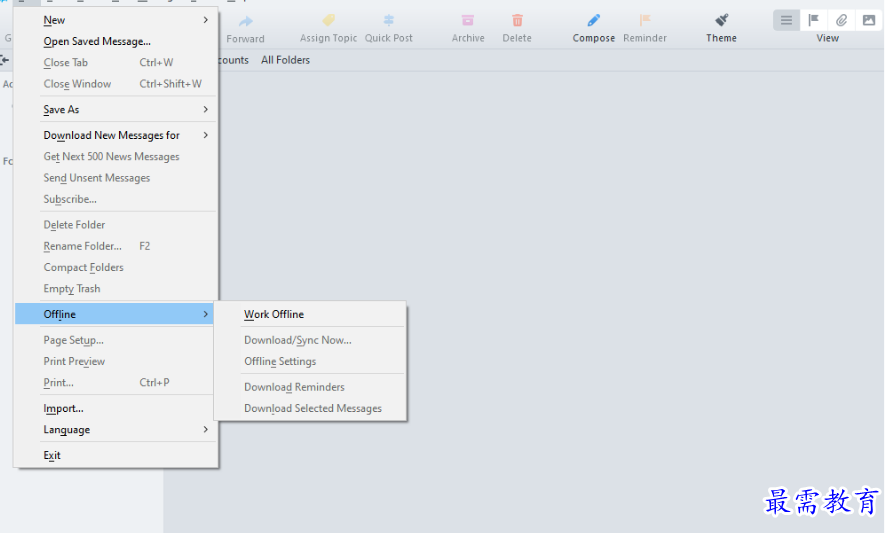Image resolution: width=887 pixels, height=533 pixels.
Task: Click the Assign Topic tag icon
Action: (x=329, y=20)
